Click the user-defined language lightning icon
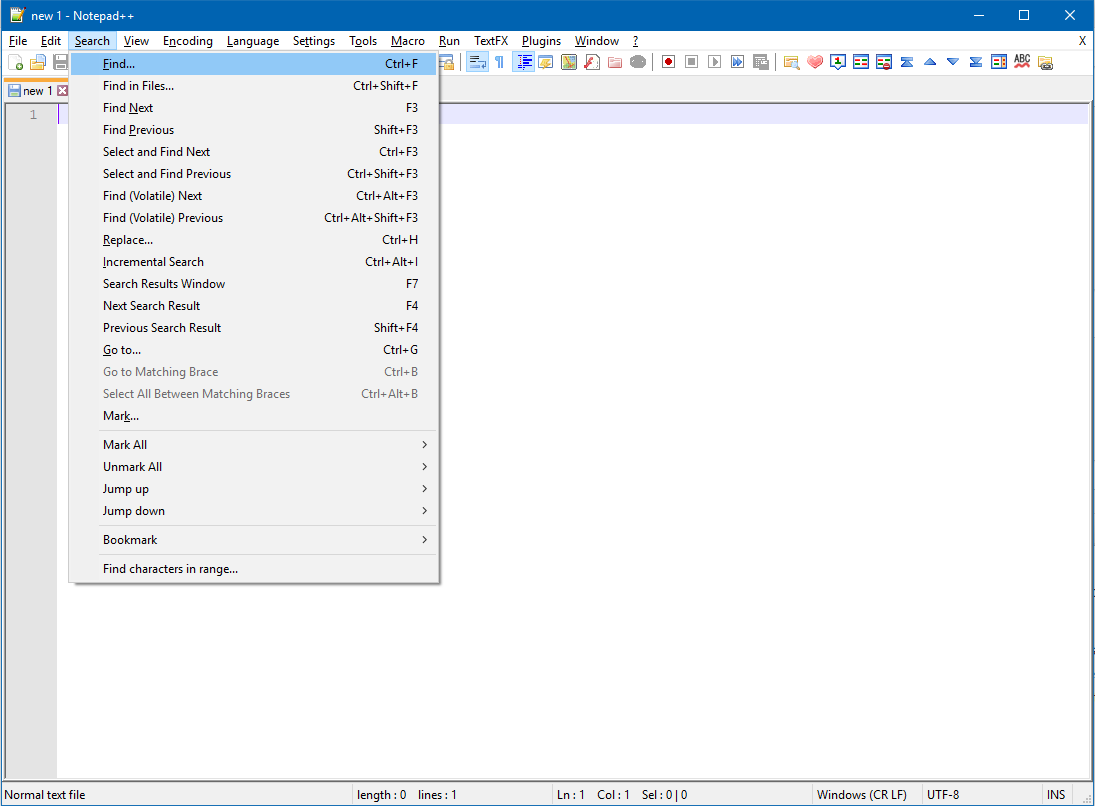The height and width of the screenshot is (806, 1095). (x=545, y=62)
